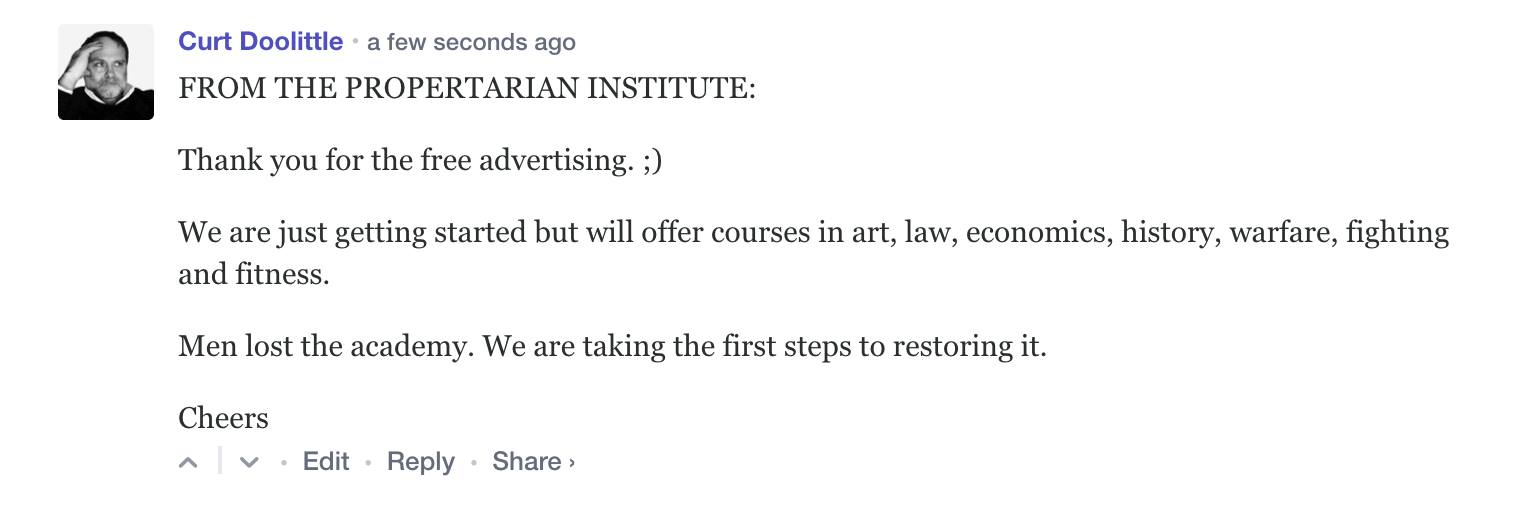Click the words 'and fitness.' in the comment
Image resolution: width=1514 pixels, height=522 pixels.
[x=254, y=273]
